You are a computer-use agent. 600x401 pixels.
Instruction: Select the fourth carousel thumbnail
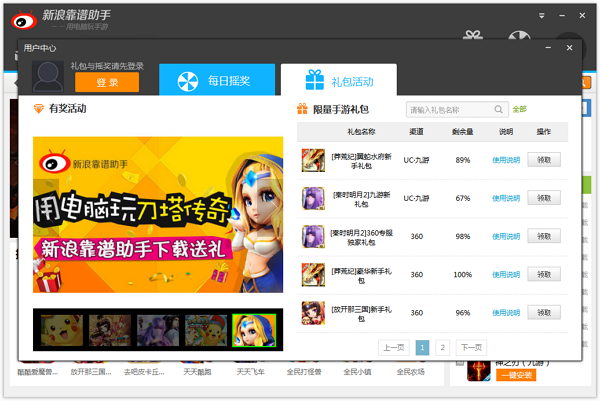[206, 330]
